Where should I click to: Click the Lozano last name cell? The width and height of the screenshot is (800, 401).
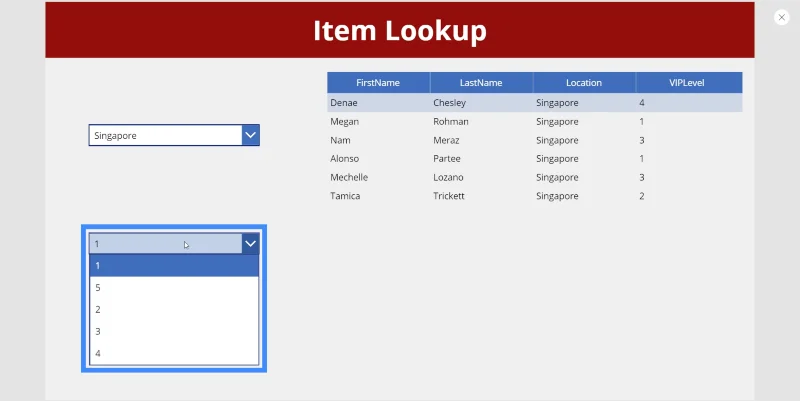tap(448, 178)
